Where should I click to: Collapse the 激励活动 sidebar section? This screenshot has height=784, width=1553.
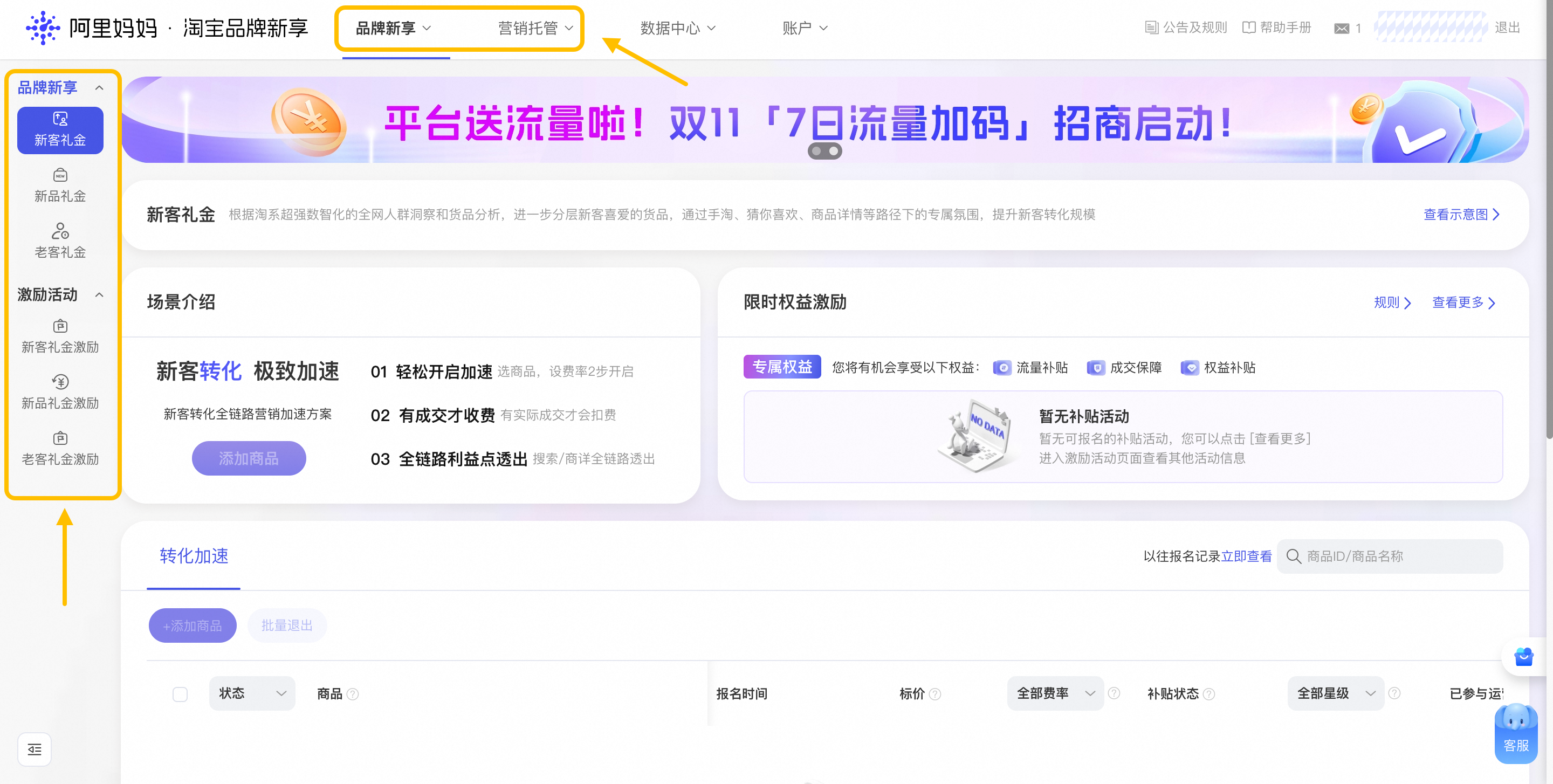pyautogui.click(x=99, y=295)
